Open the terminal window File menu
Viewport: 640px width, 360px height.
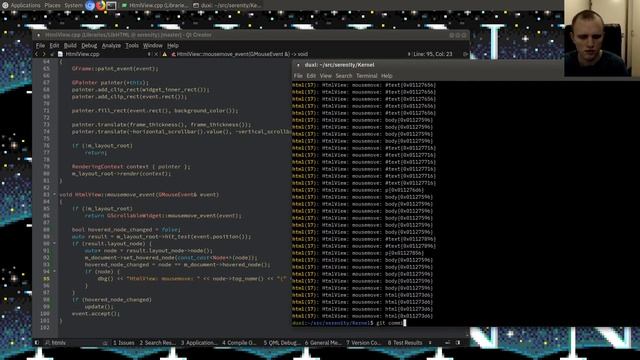[298, 76]
